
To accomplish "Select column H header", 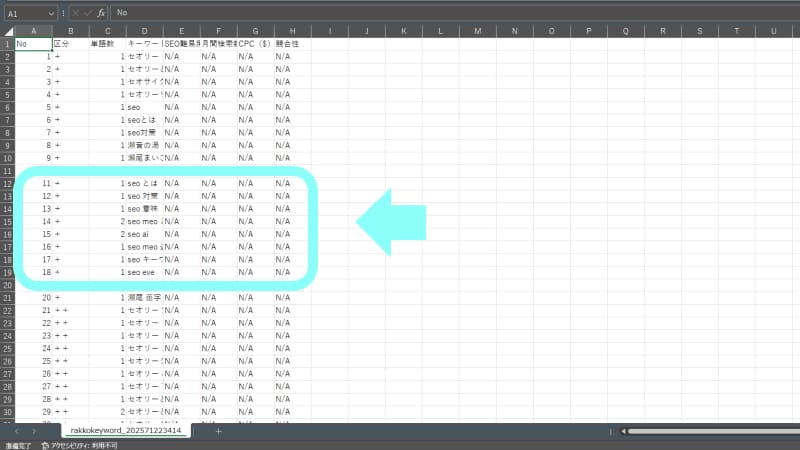I will (x=292, y=31).
